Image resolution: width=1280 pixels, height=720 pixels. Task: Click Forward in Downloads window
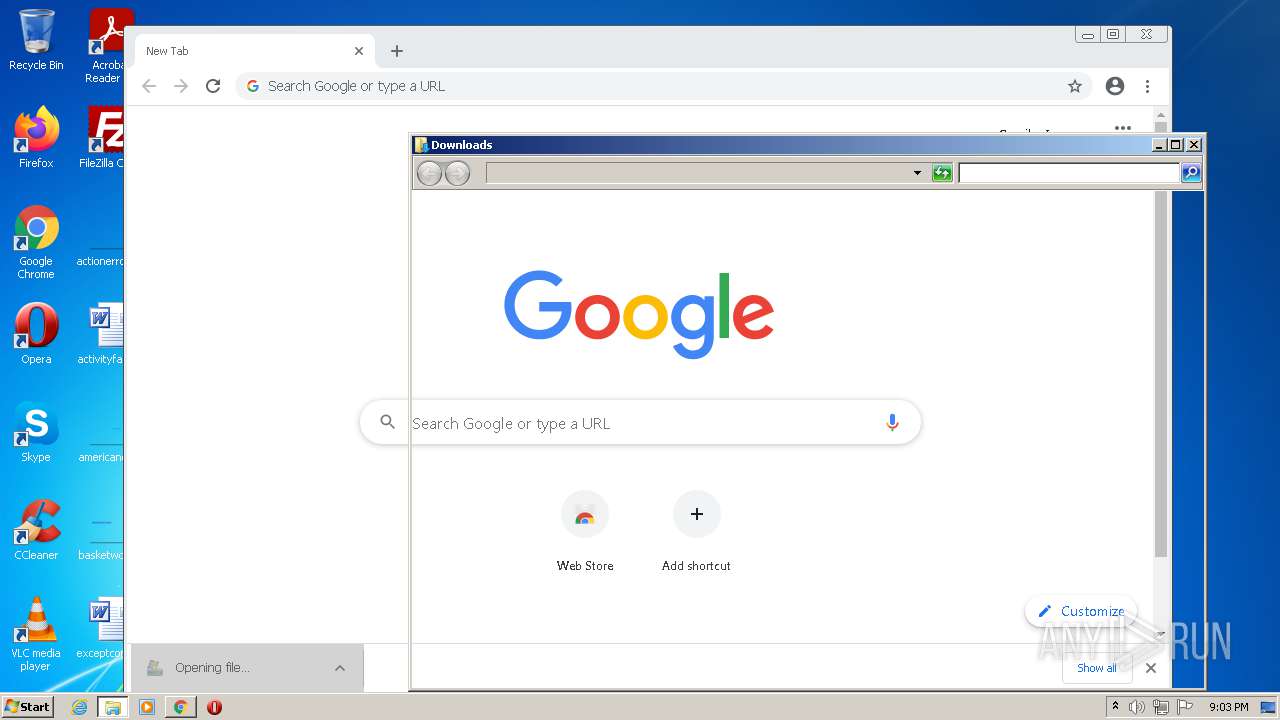(x=457, y=174)
